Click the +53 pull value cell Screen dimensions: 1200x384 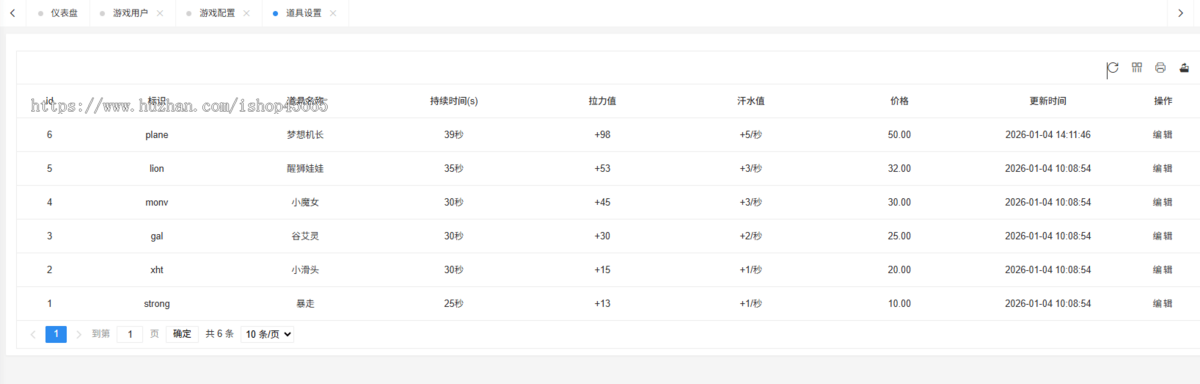(602, 169)
